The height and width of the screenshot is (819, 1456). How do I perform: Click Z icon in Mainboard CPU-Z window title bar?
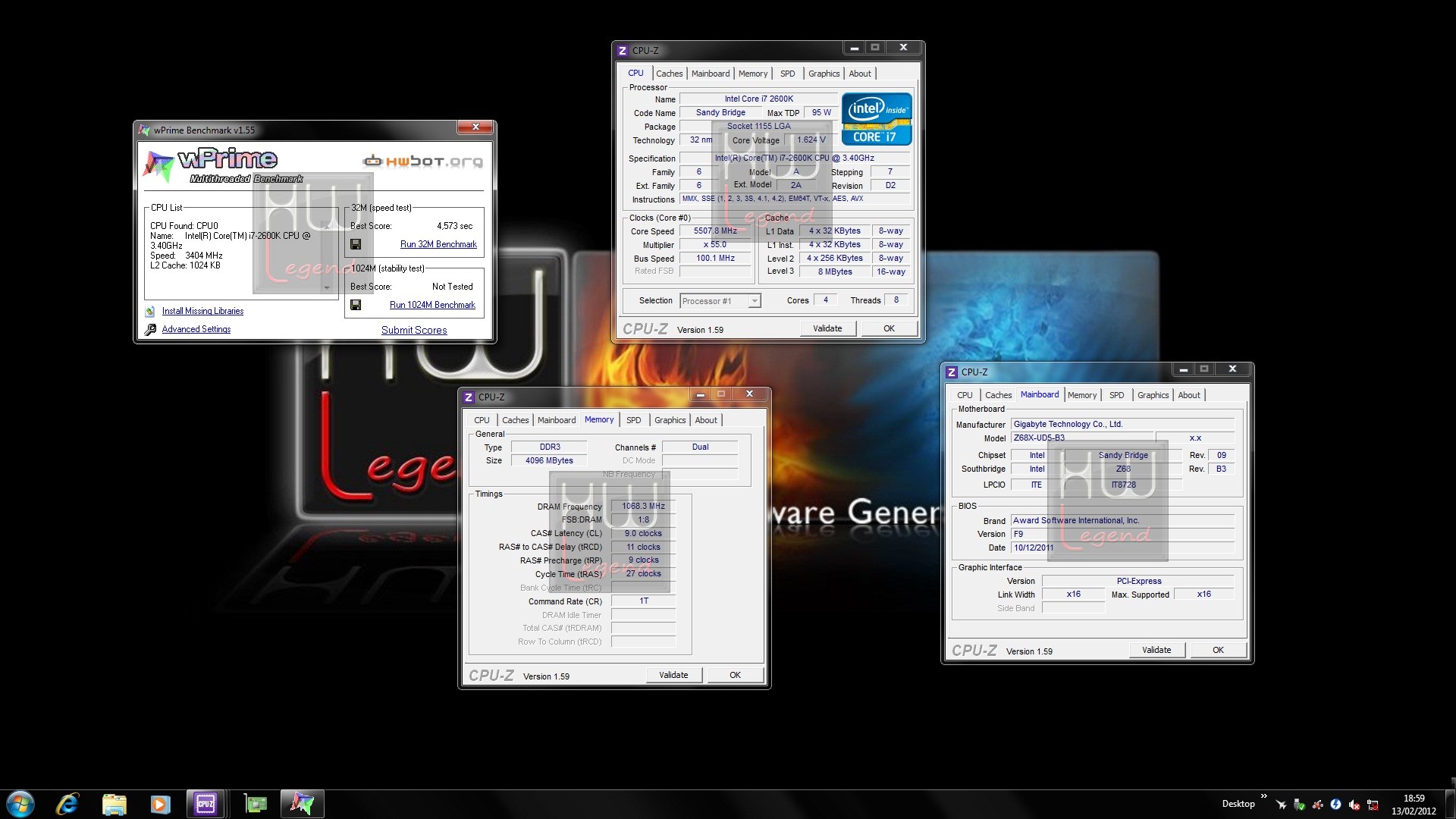click(x=952, y=372)
